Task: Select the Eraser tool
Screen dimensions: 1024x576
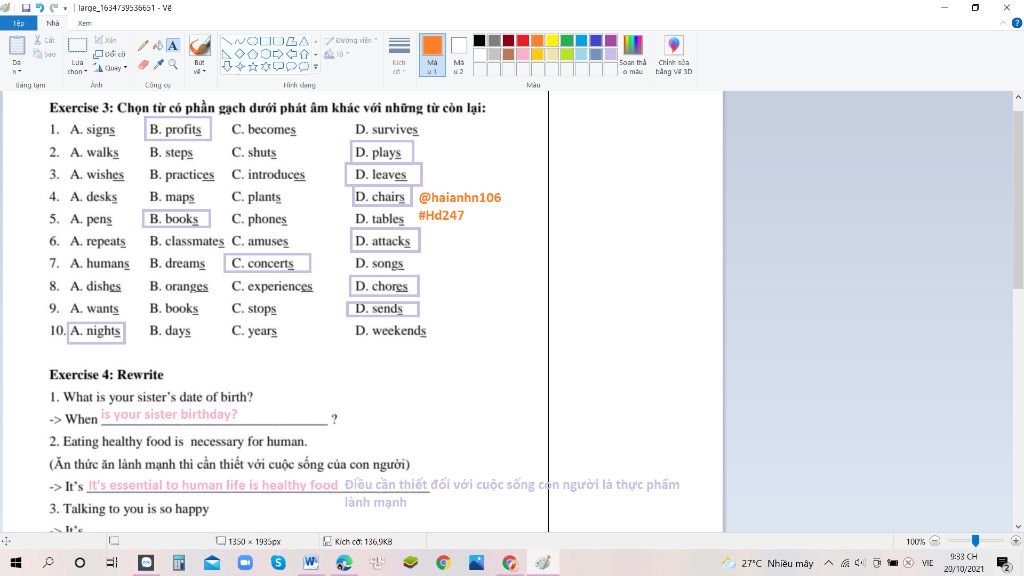Action: [143, 64]
